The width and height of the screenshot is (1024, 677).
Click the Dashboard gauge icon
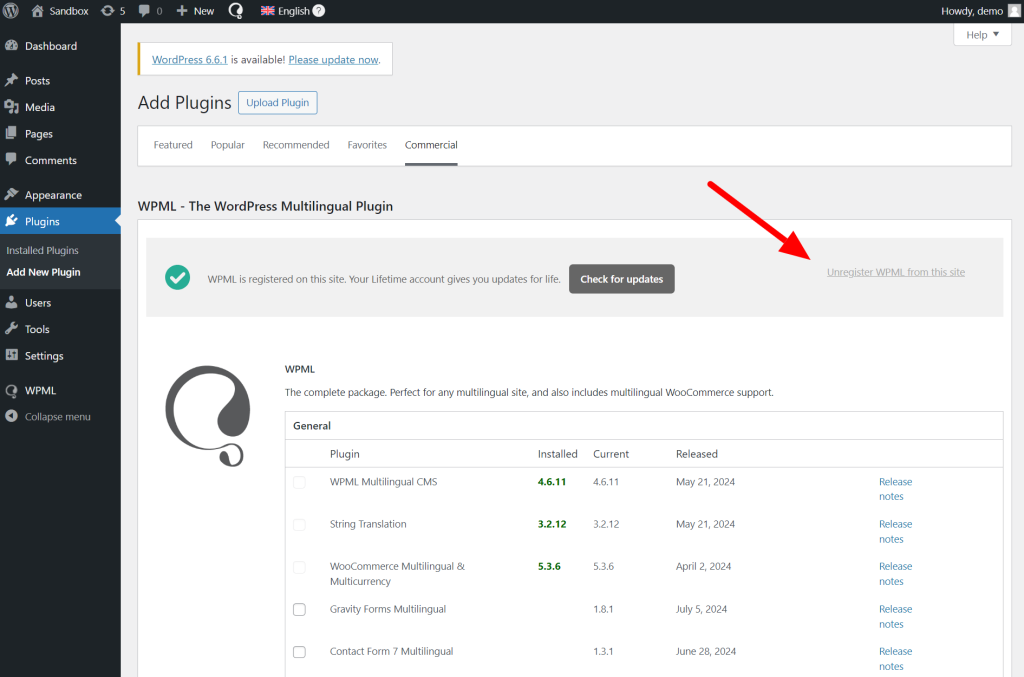11,46
